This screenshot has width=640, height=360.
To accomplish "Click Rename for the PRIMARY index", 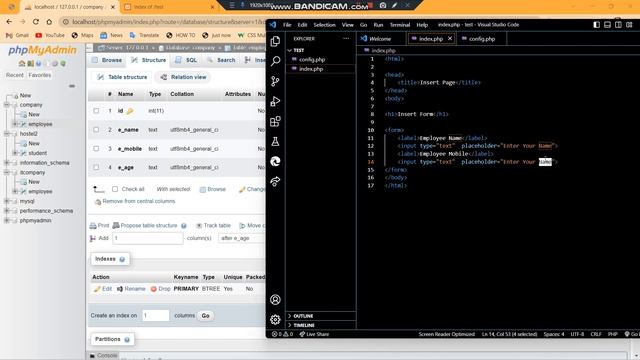I will click(x=131, y=289).
